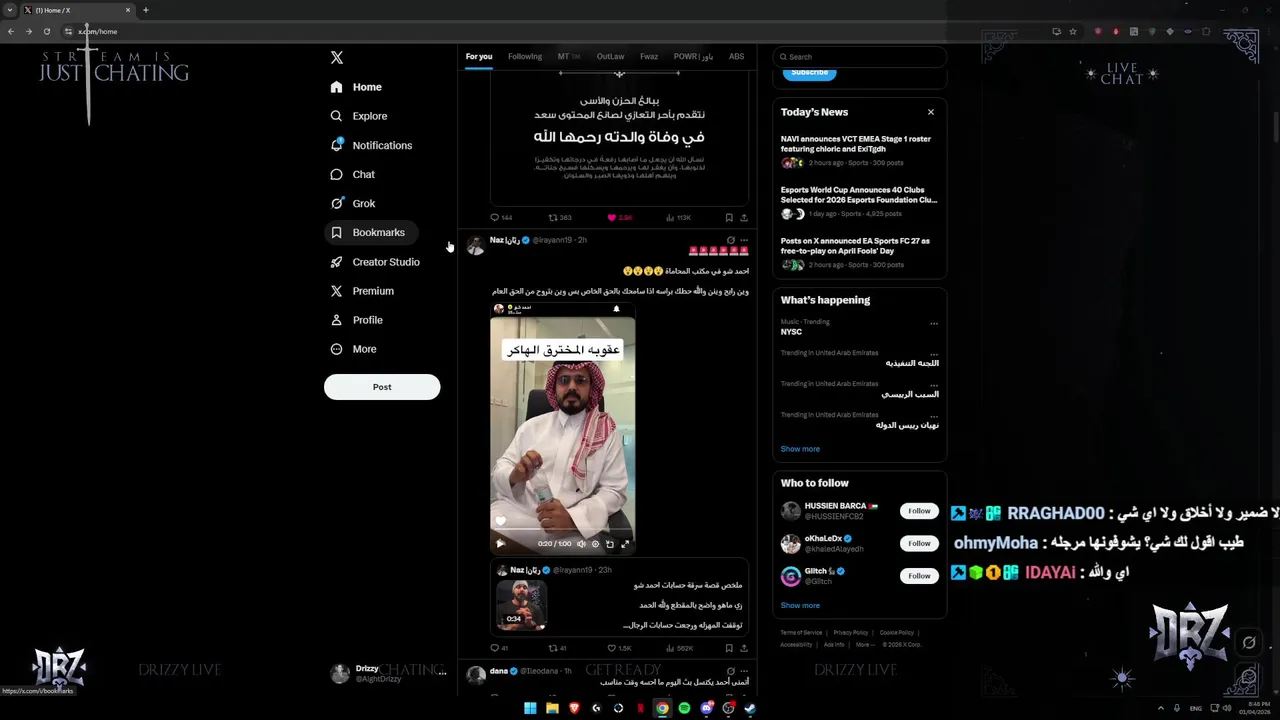The width and height of the screenshot is (1280, 720).
Task: Open the EA Sports FC 27 news story
Action: [859, 252]
